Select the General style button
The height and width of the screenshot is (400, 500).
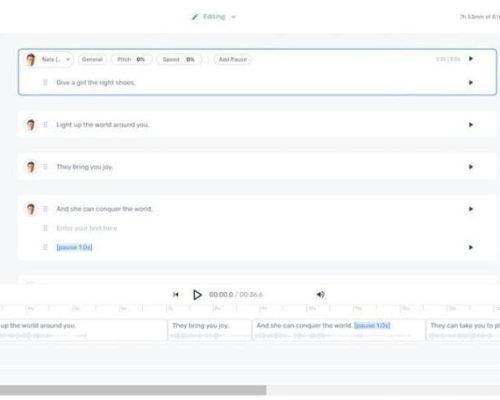coord(92,60)
